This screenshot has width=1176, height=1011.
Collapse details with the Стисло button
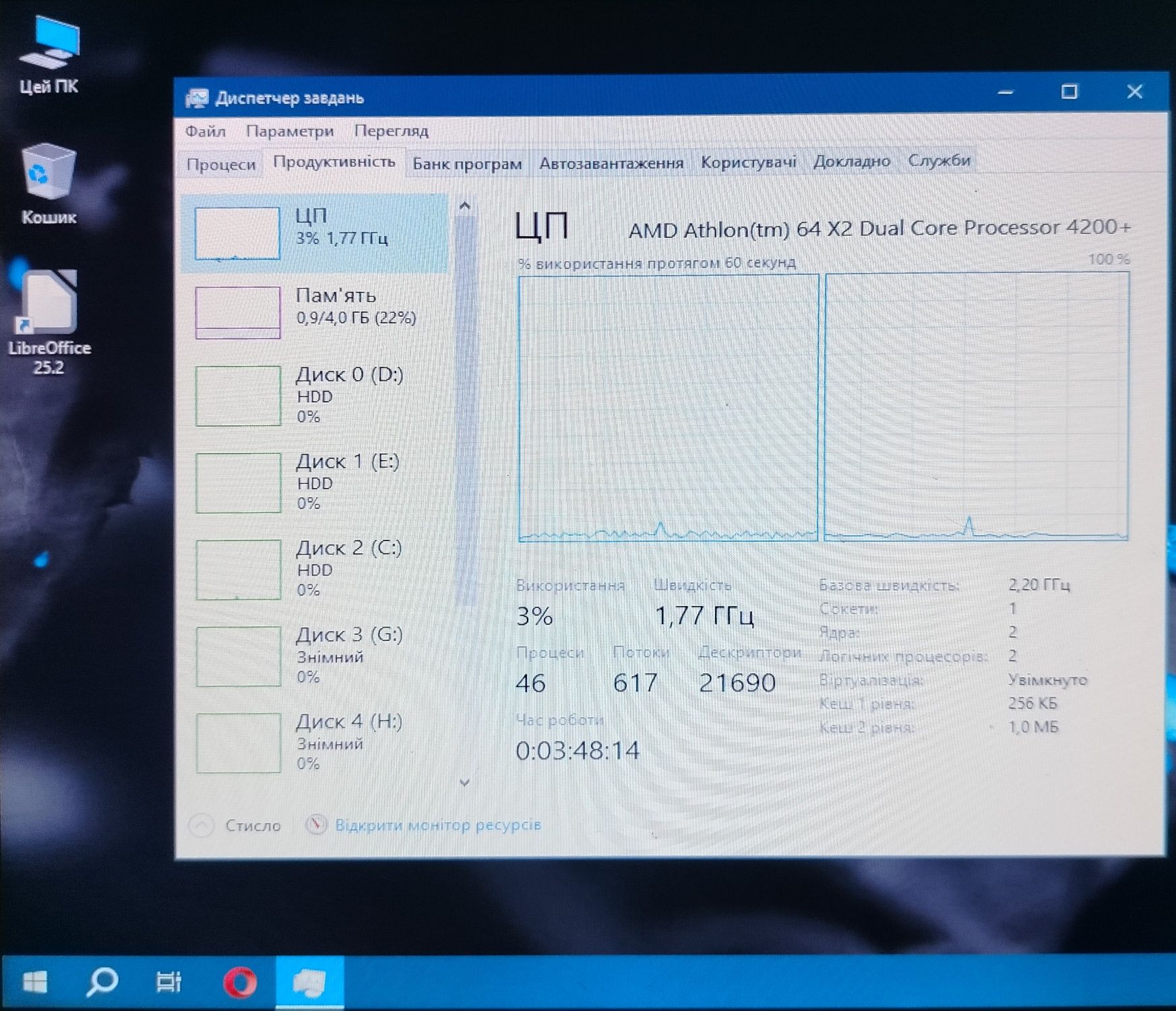coord(235,826)
